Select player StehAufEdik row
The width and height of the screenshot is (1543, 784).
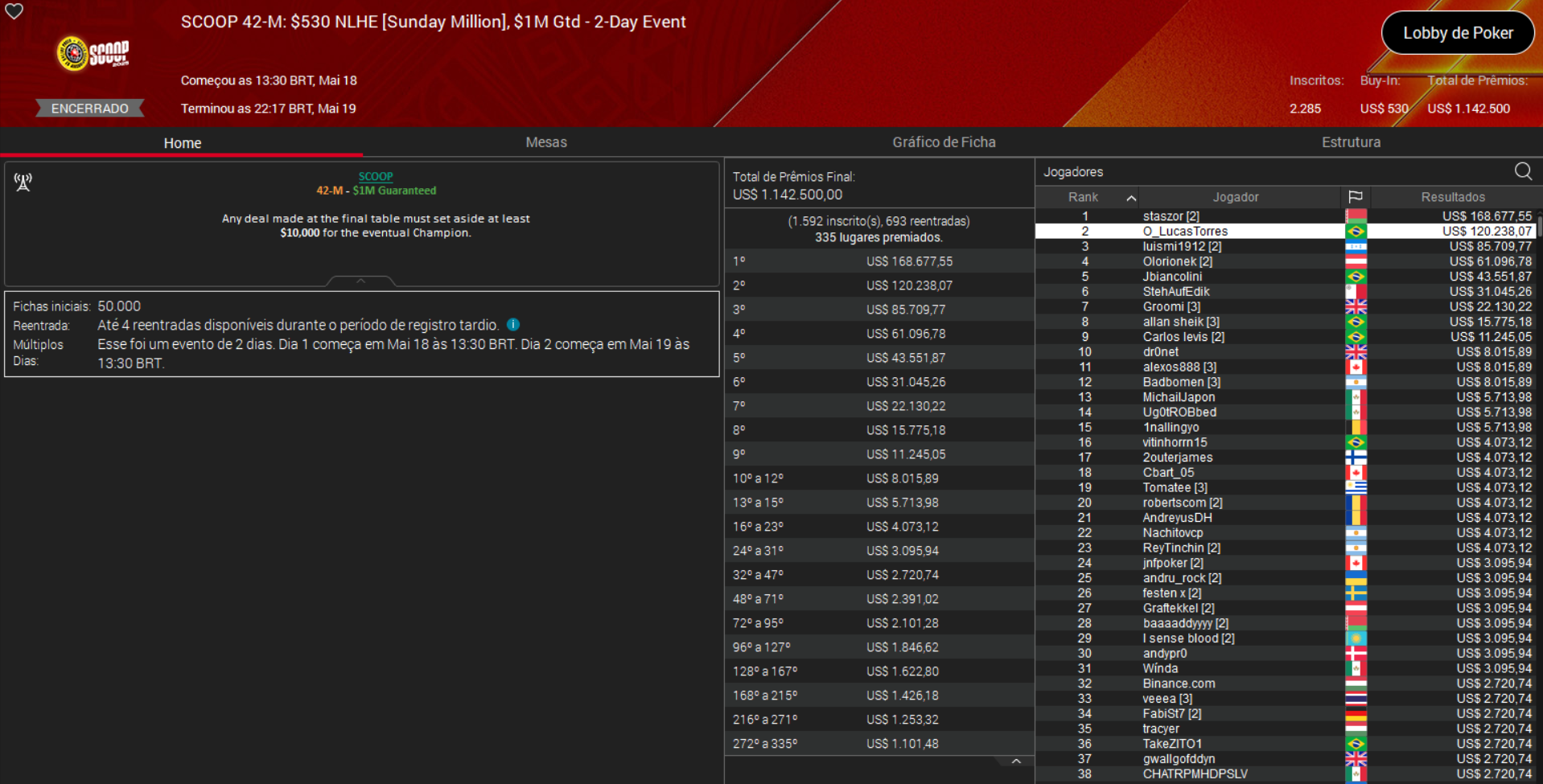point(1286,292)
